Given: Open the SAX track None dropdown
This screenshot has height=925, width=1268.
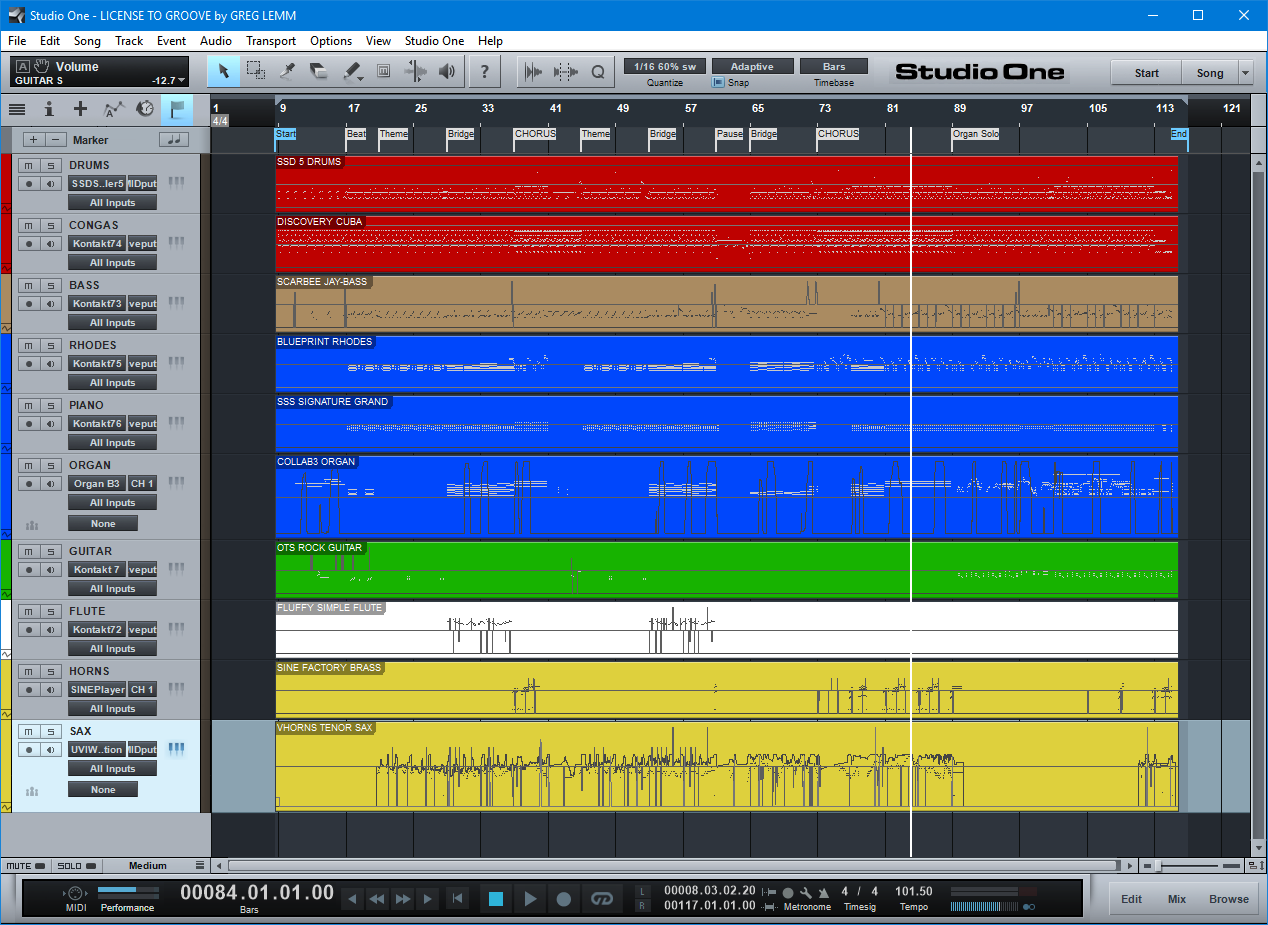Looking at the screenshot, I should pos(103,790).
